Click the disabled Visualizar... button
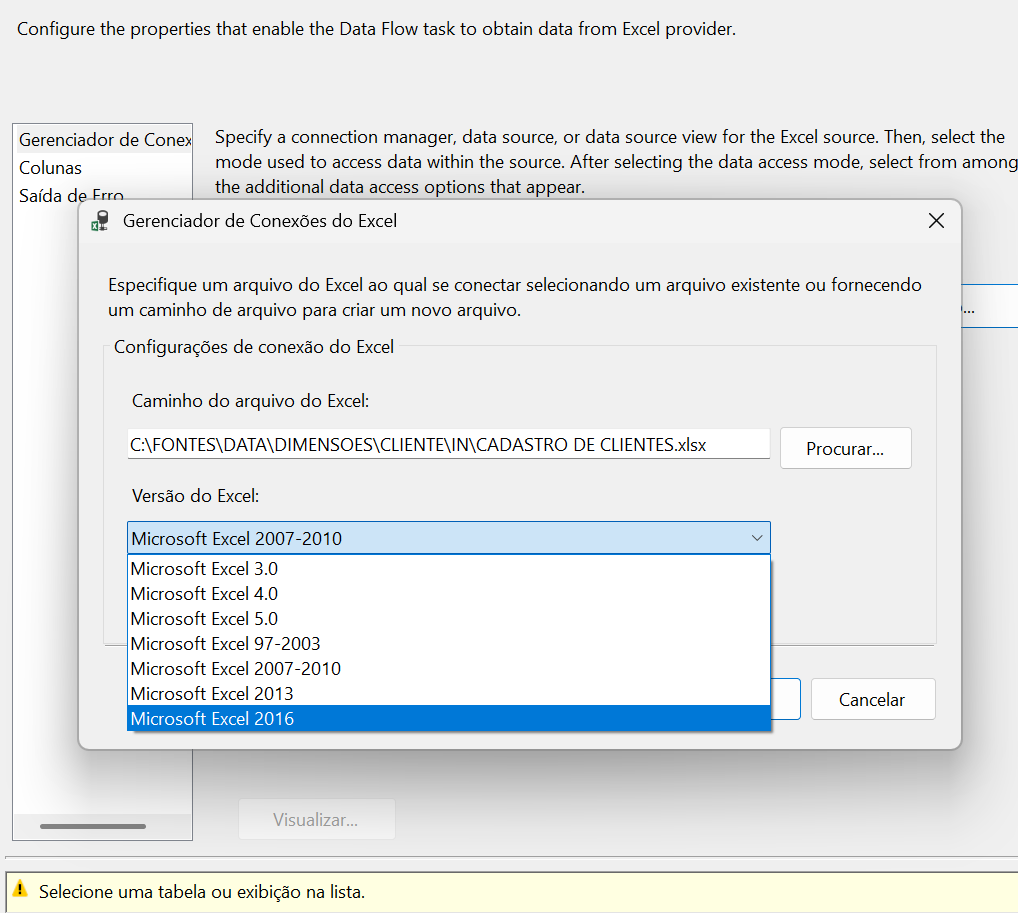This screenshot has height=913, width=1018. pos(317,819)
